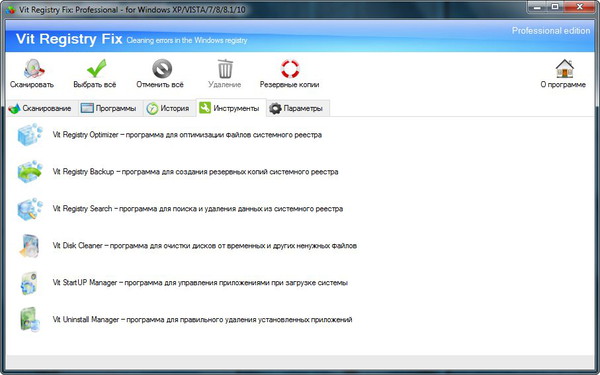The height and width of the screenshot is (375, 600).
Task: Click the Отменить всё cancel icon
Action: coord(162,69)
